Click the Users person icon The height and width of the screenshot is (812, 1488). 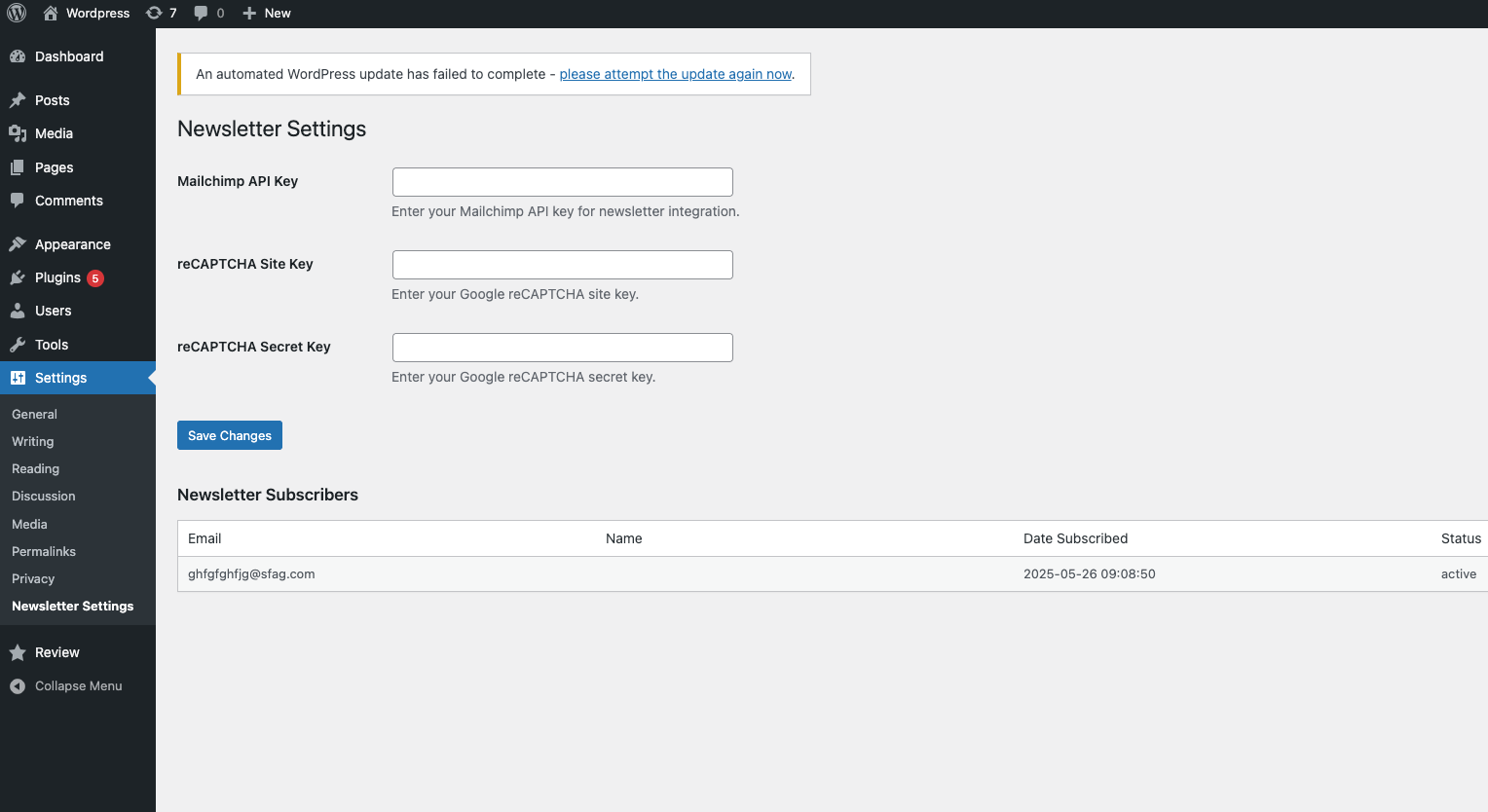(18, 311)
